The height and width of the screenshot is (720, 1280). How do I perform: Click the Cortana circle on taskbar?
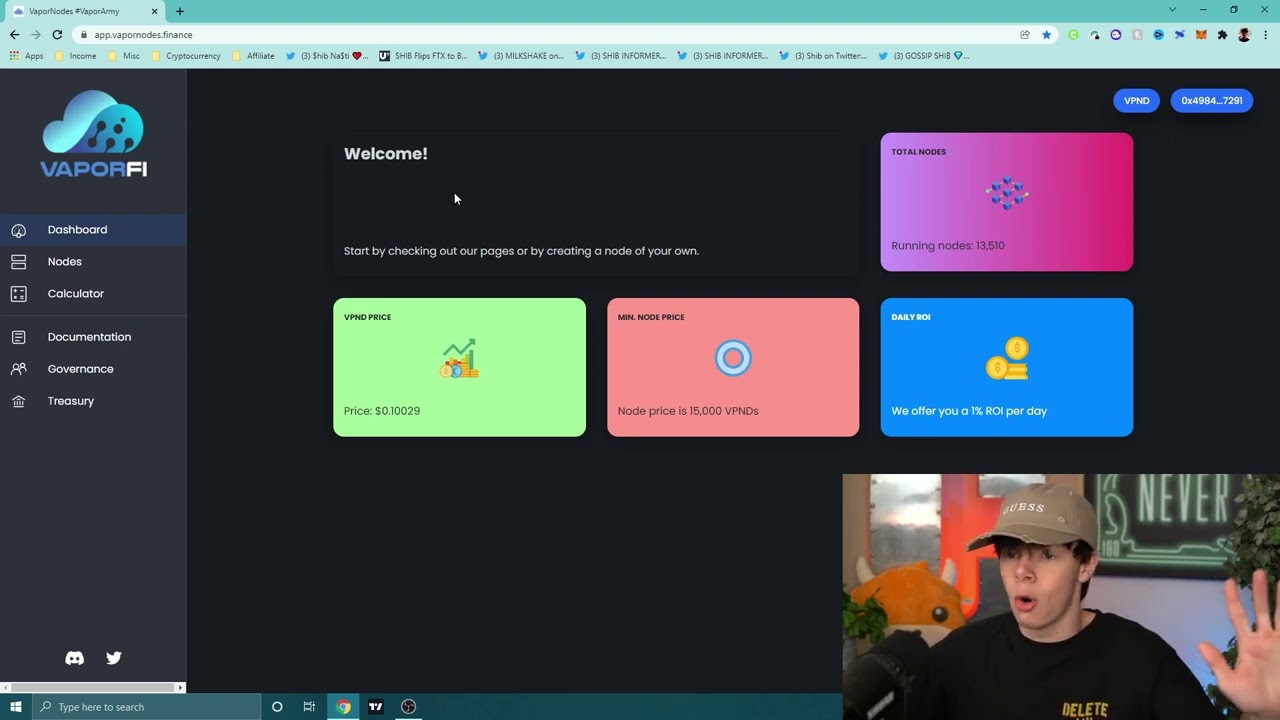click(277, 707)
